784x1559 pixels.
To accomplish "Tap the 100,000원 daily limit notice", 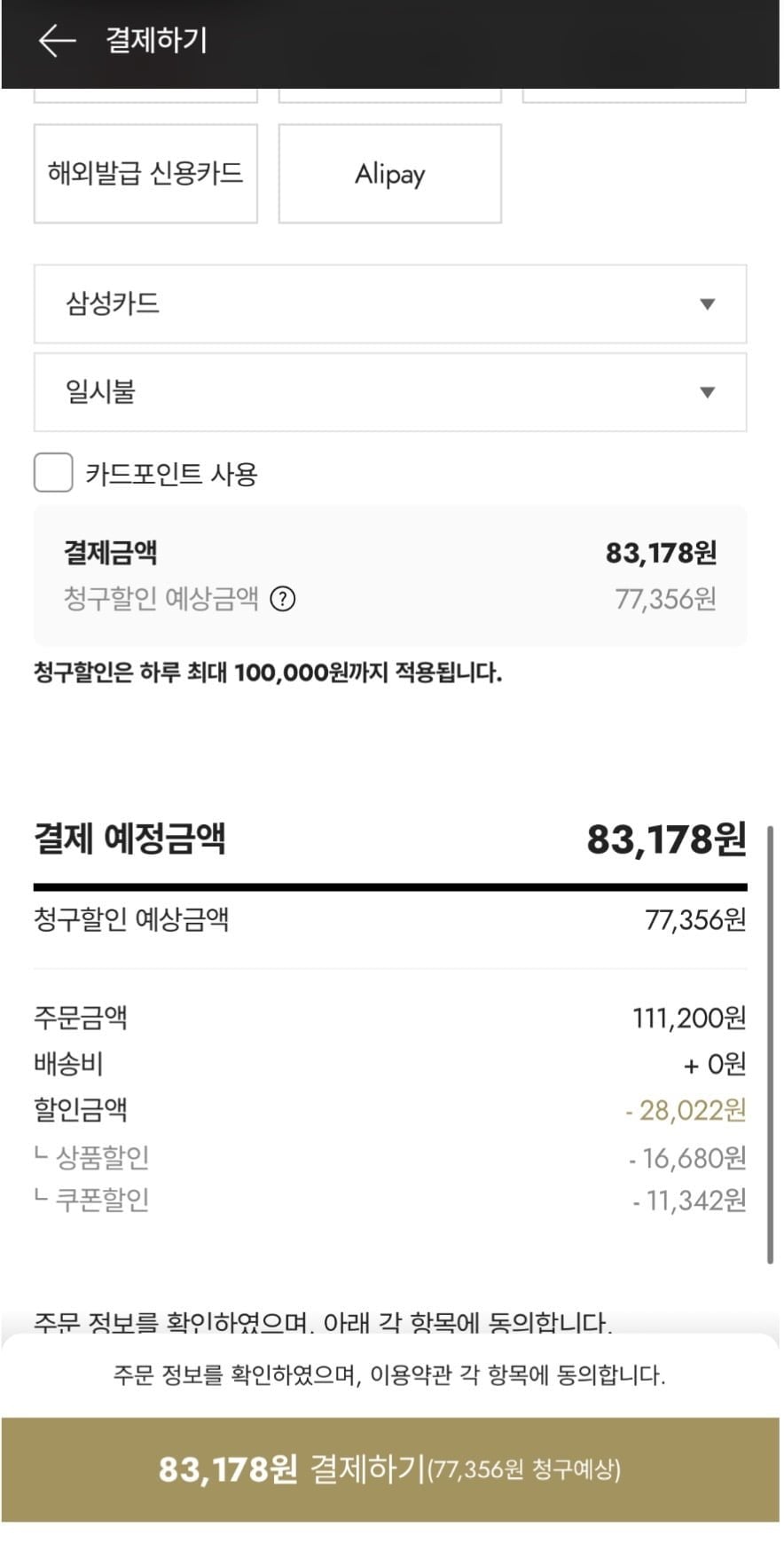I will (x=268, y=673).
